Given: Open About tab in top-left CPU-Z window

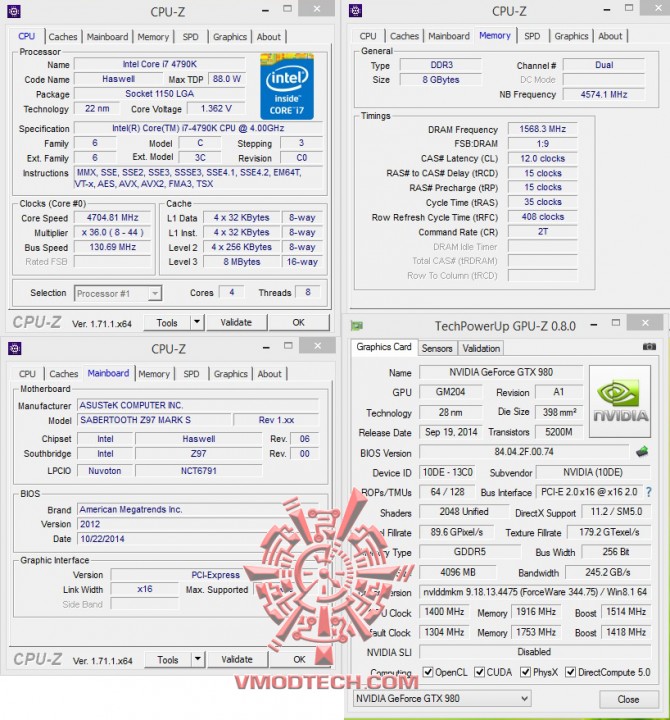Looking at the screenshot, I should pos(269,37).
